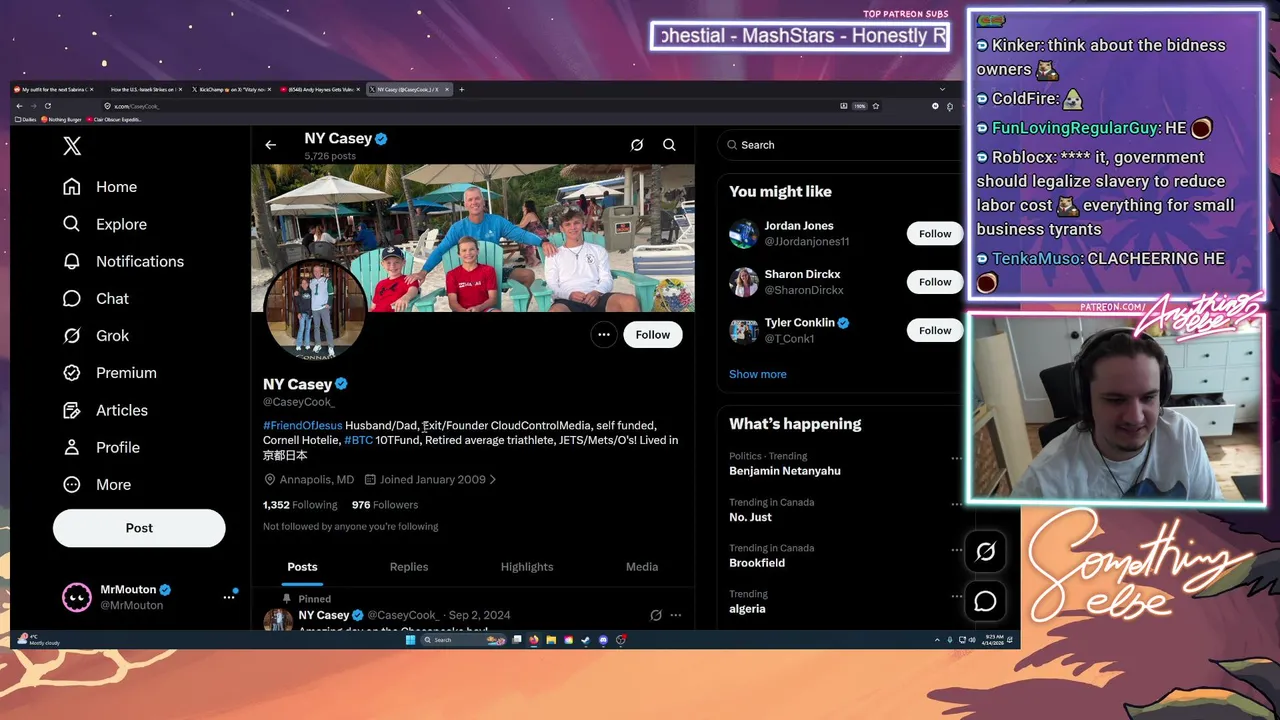This screenshot has height=720, width=1280.
Task: Open Steam from taskbar
Action: point(586,640)
